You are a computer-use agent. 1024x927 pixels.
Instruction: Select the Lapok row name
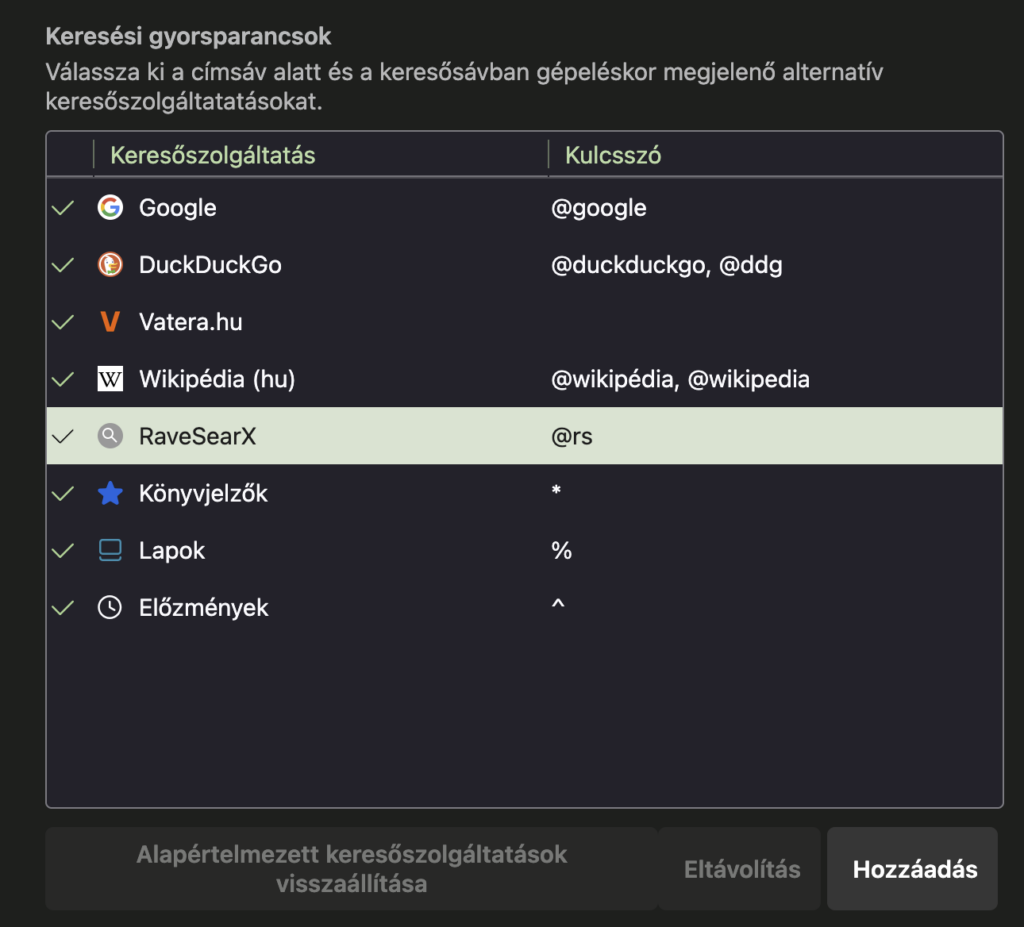tap(172, 550)
